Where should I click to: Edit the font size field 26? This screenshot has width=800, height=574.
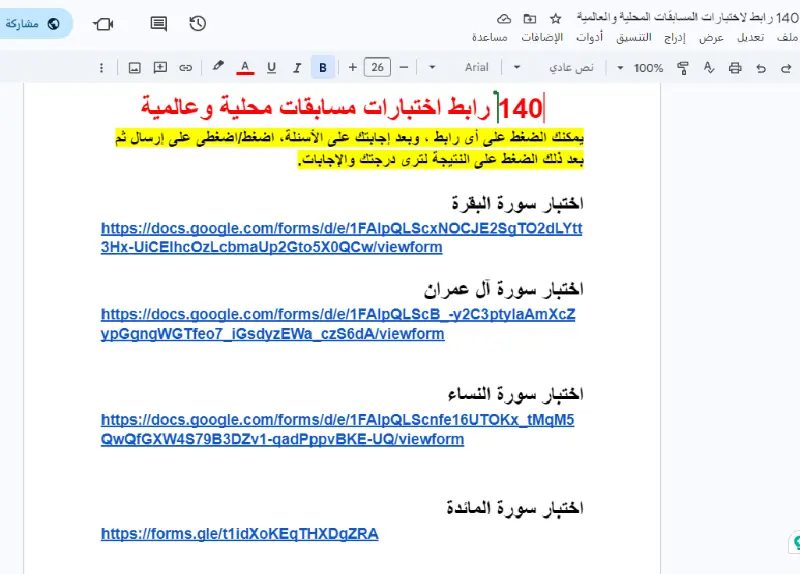[378, 67]
